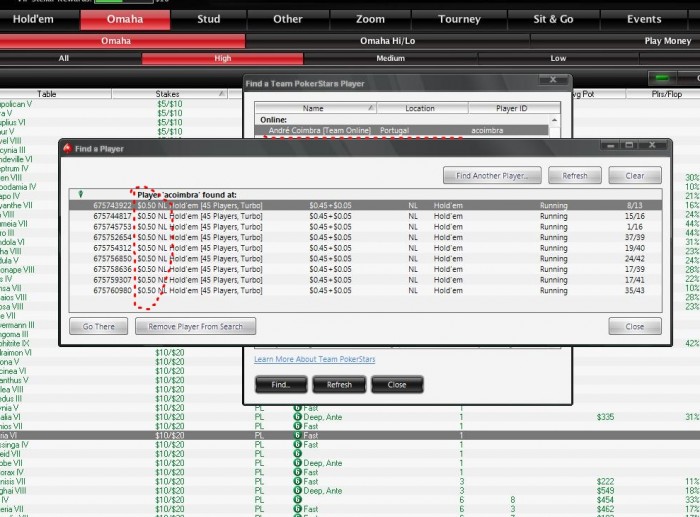Select tournament 675754312 row
The image size is (700, 517).
[x=365, y=248]
